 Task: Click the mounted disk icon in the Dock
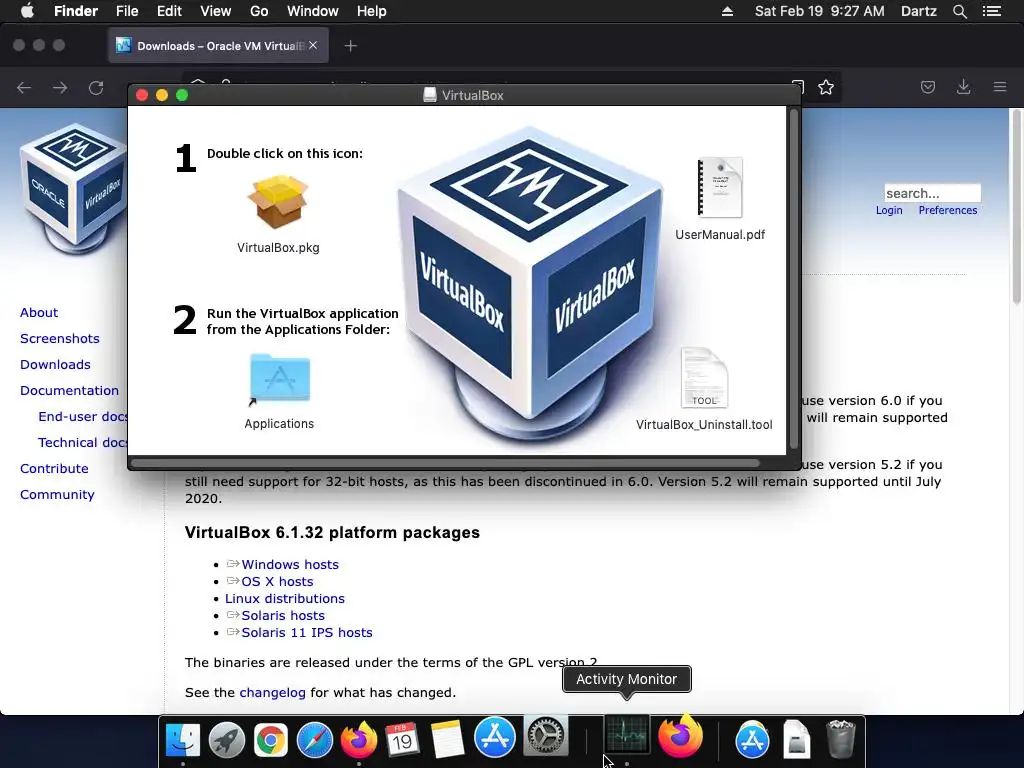797,739
